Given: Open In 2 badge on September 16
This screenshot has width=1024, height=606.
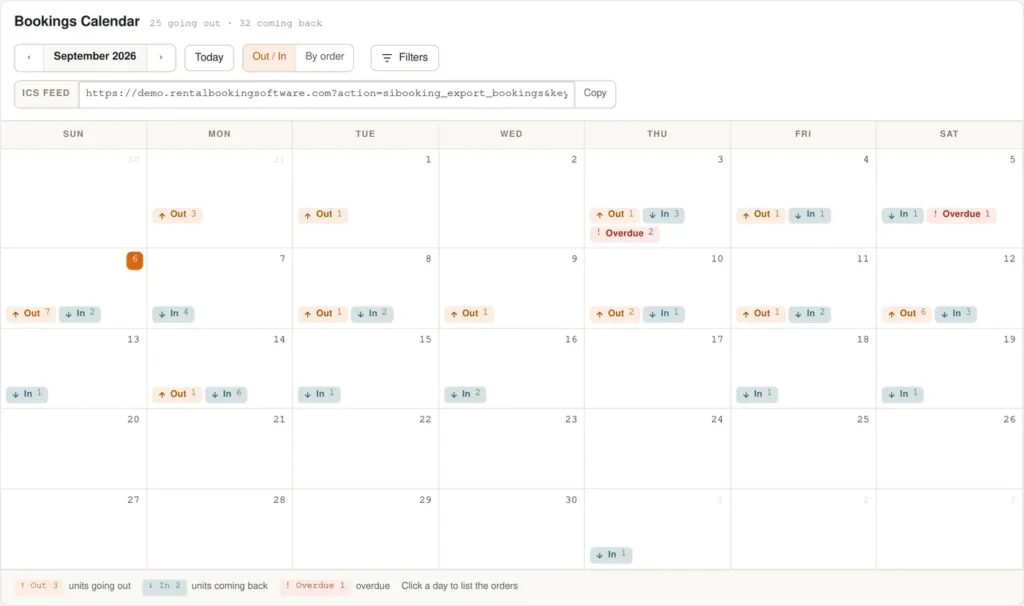Looking at the screenshot, I should pyautogui.click(x=465, y=394).
